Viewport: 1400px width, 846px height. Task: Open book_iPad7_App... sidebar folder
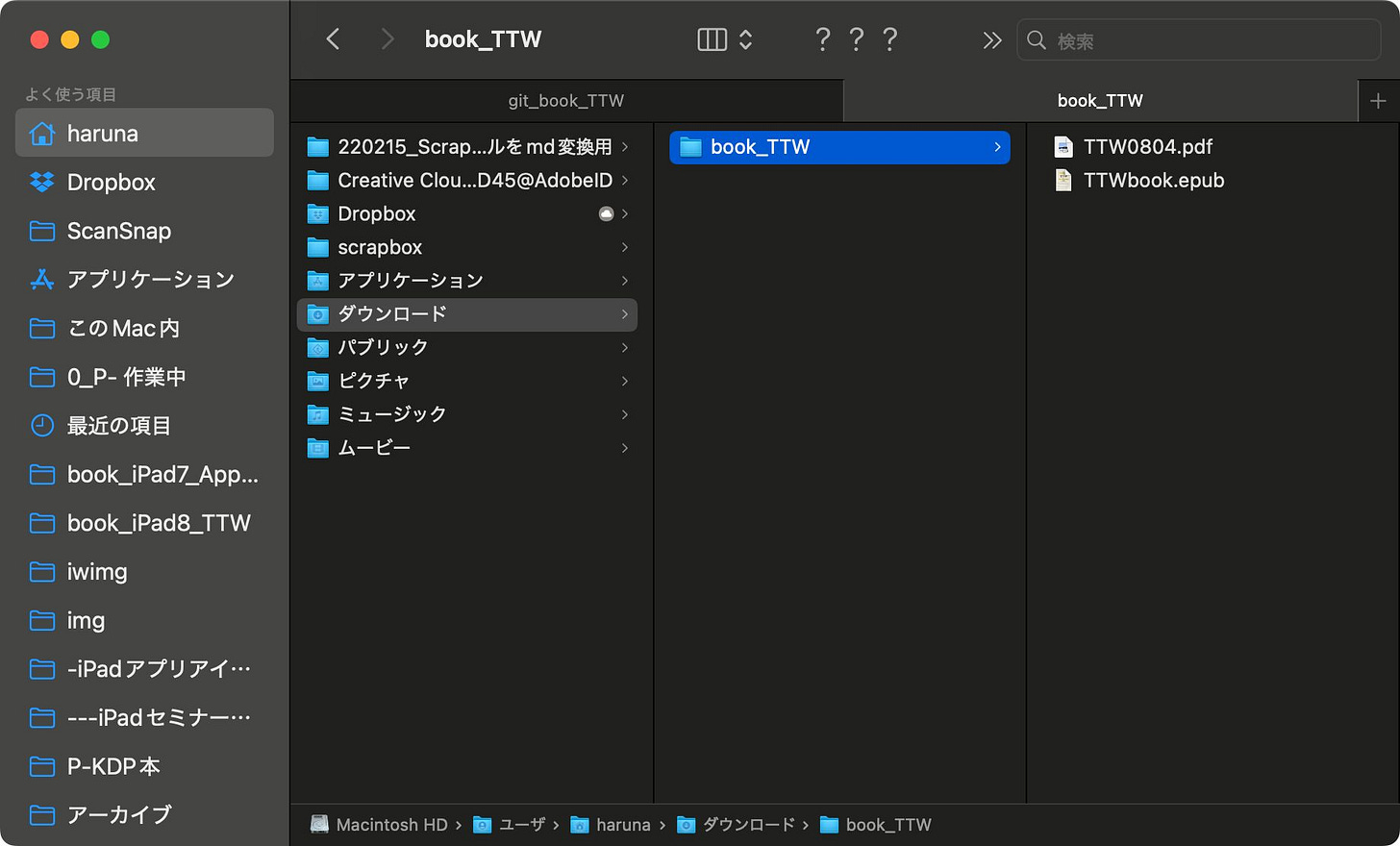click(144, 474)
